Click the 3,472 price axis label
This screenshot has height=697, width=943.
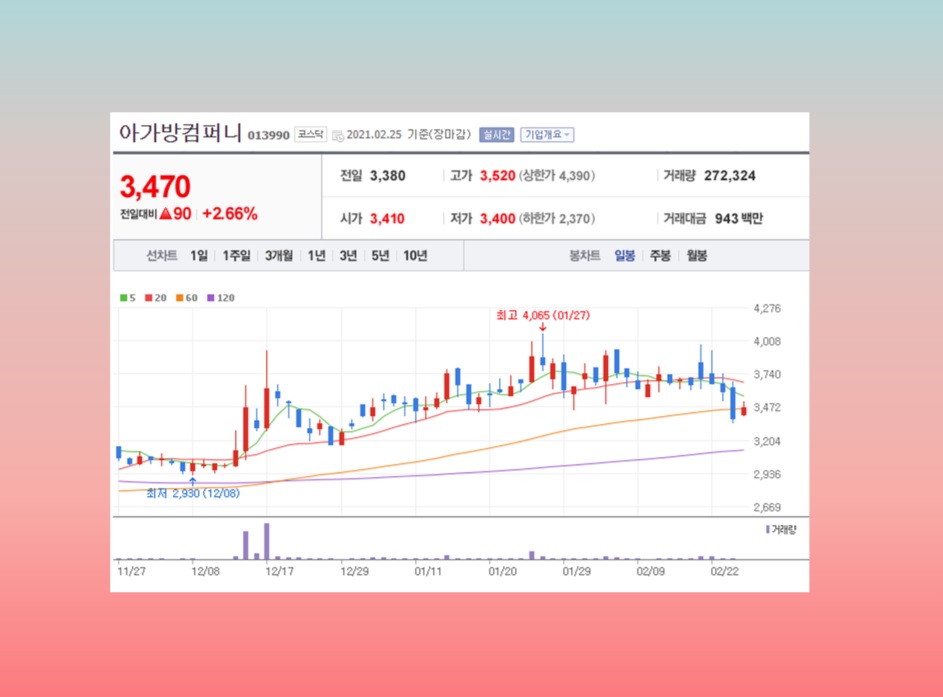pos(767,408)
